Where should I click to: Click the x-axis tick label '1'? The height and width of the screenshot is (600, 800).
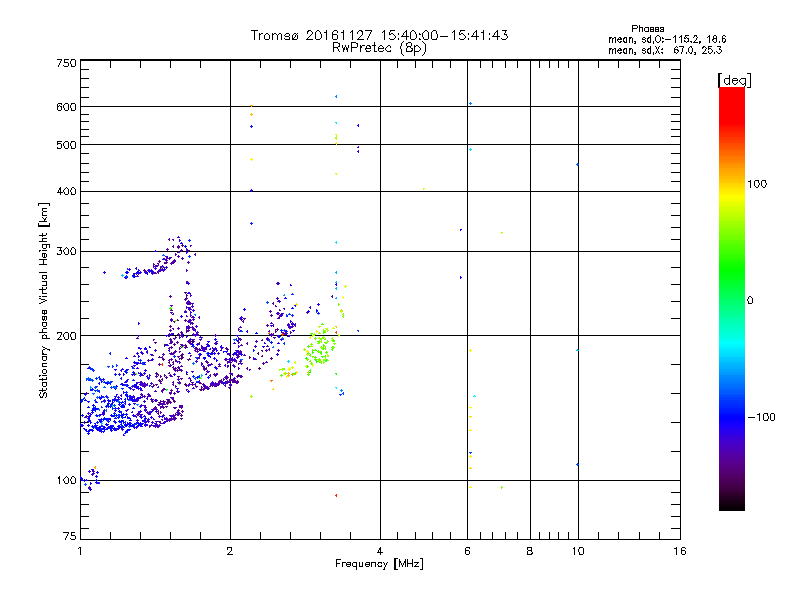point(80,551)
